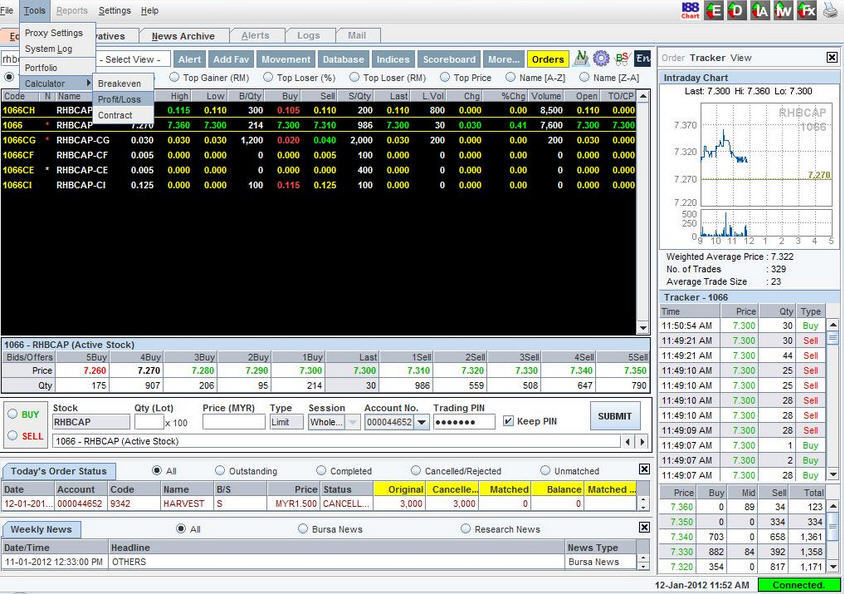The width and height of the screenshot is (844, 594).
Task: Click the SUBMIT order button
Action: point(614,416)
